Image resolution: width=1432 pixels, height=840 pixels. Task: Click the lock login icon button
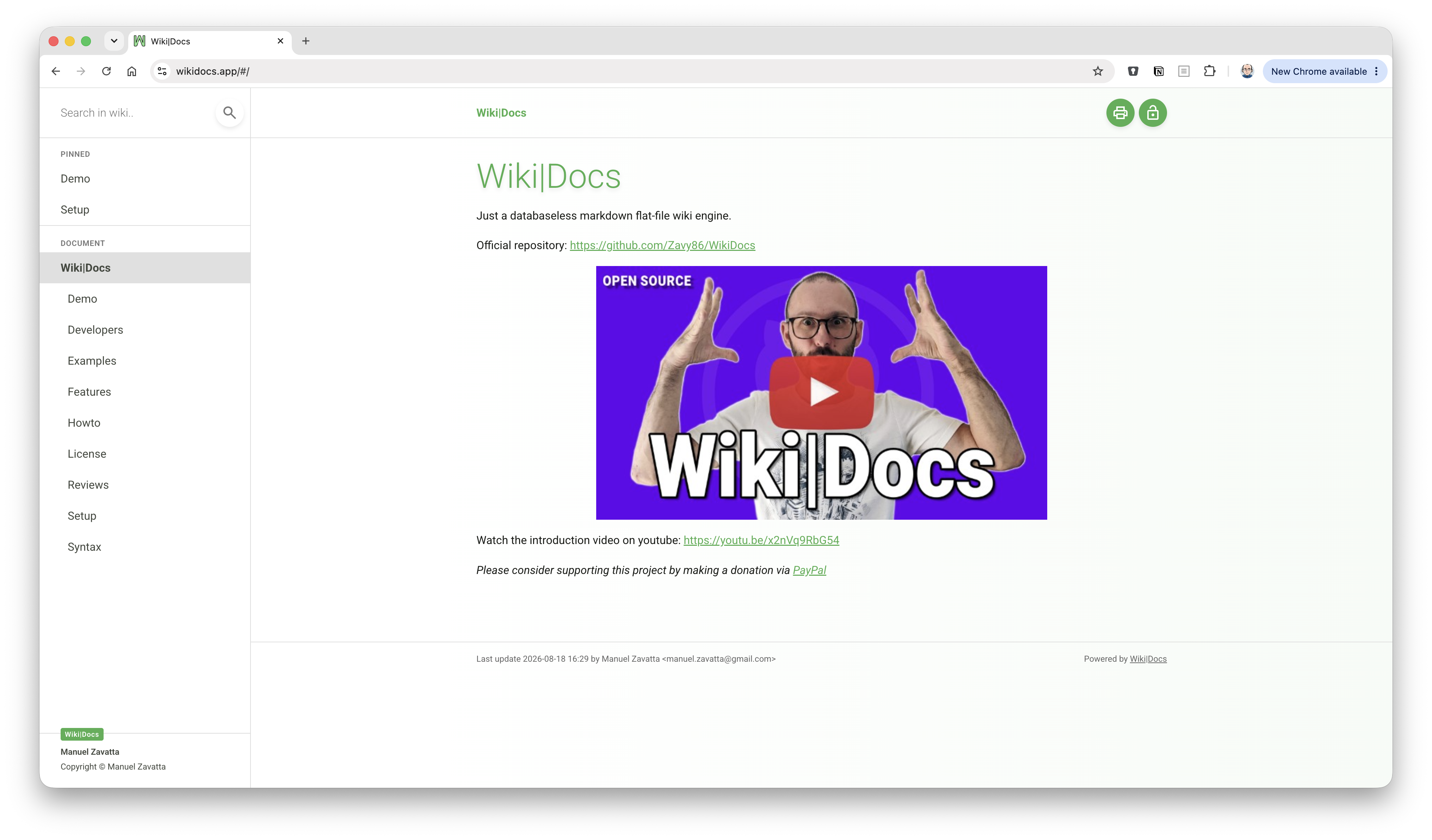coord(1153,112)
